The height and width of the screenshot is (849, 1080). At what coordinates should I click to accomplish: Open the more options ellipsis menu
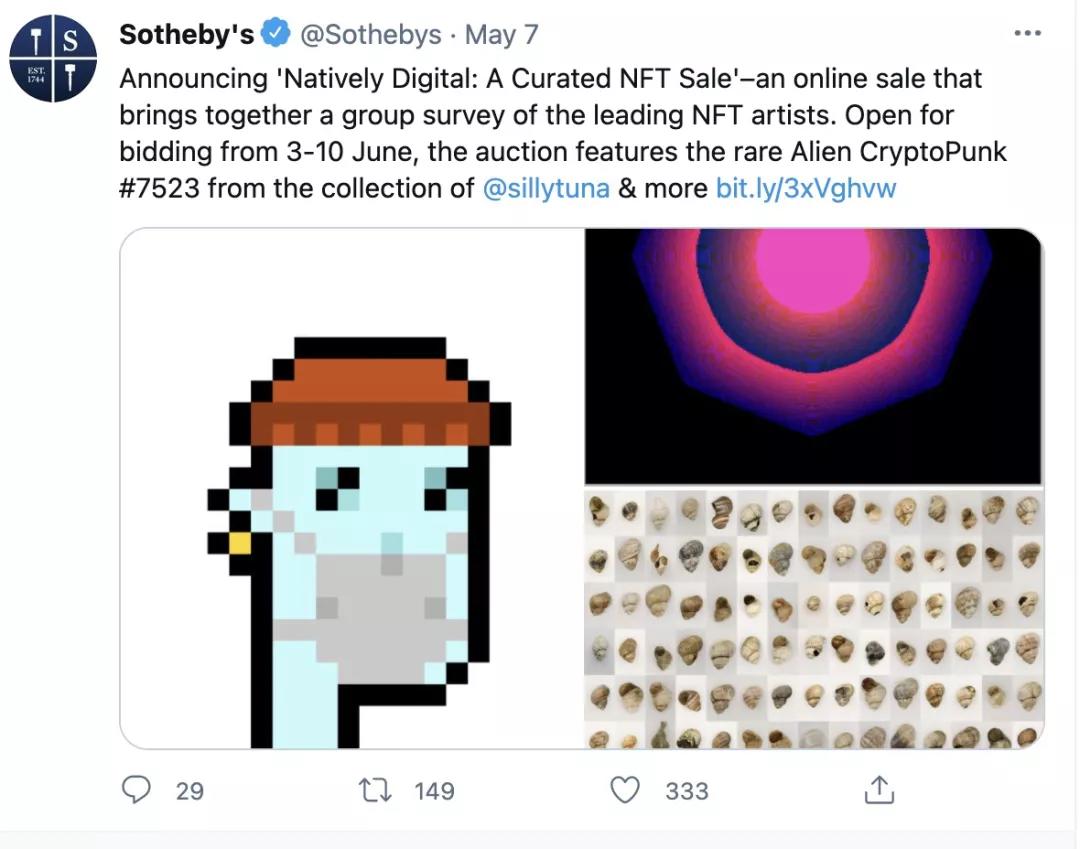(1027, 34)
